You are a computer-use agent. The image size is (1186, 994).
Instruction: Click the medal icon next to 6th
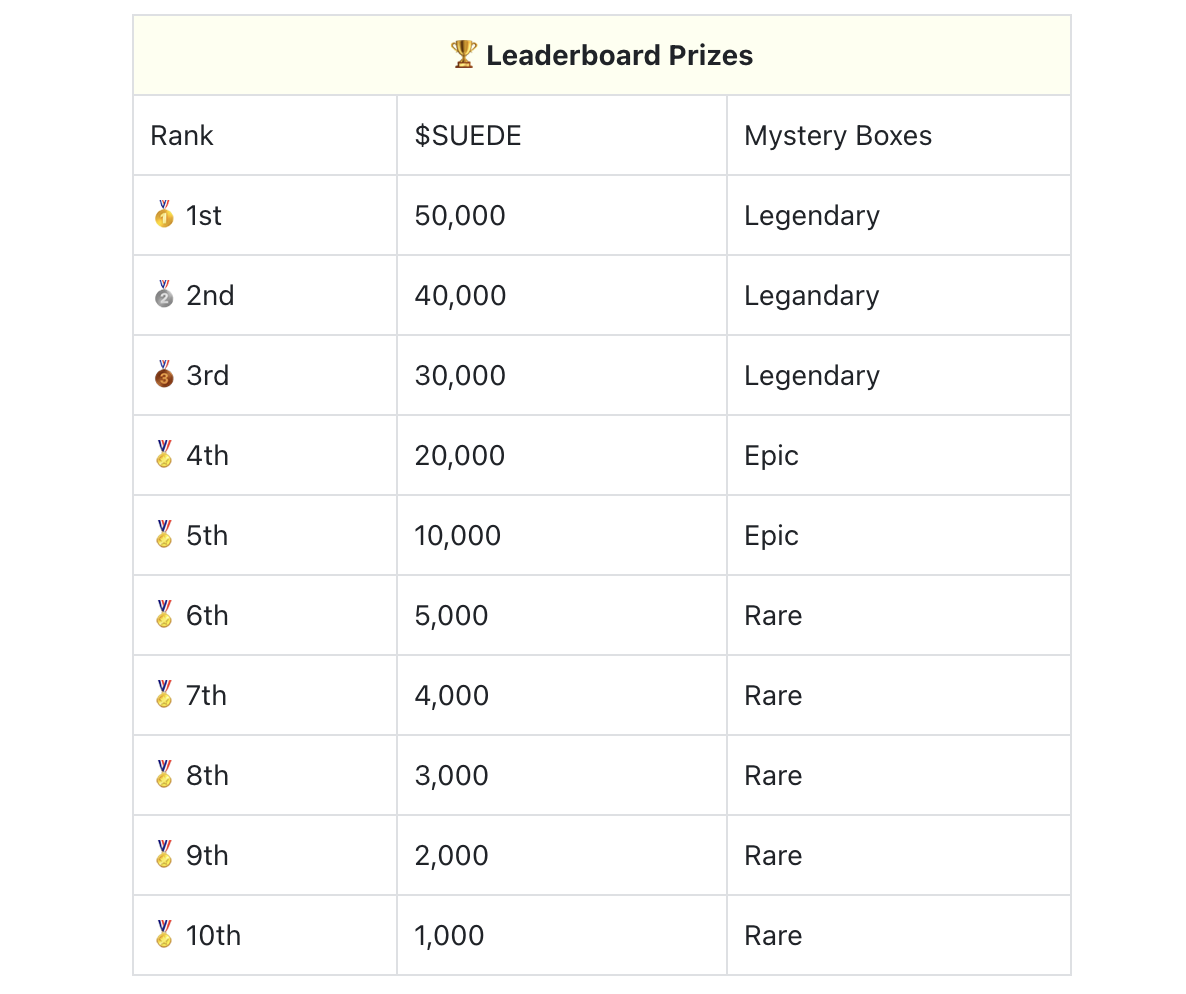(x=164, y=615)
